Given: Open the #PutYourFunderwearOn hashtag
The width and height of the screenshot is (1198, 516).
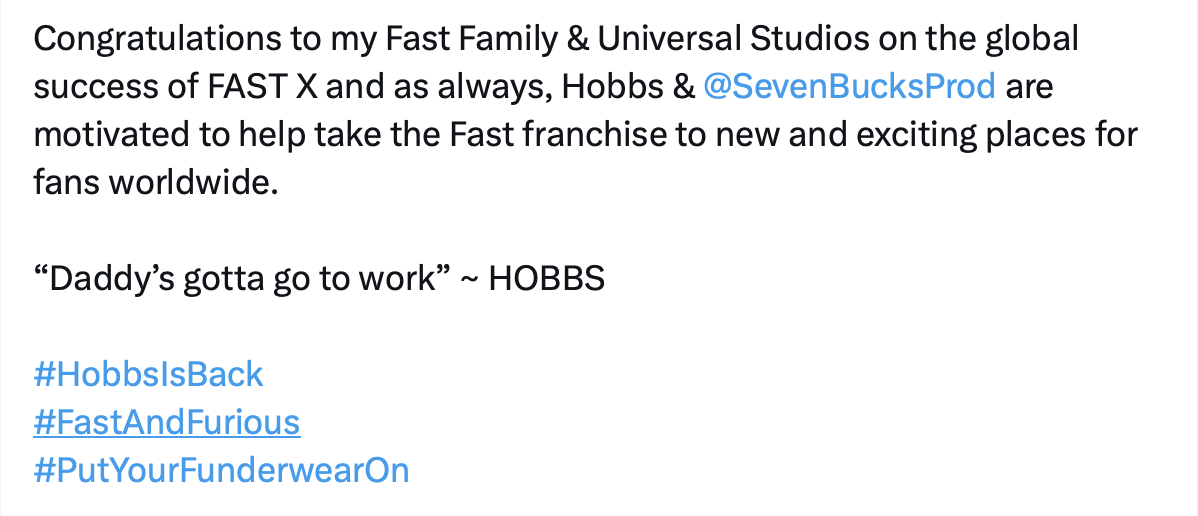Looking at the screenshot, I should point(222,470).
